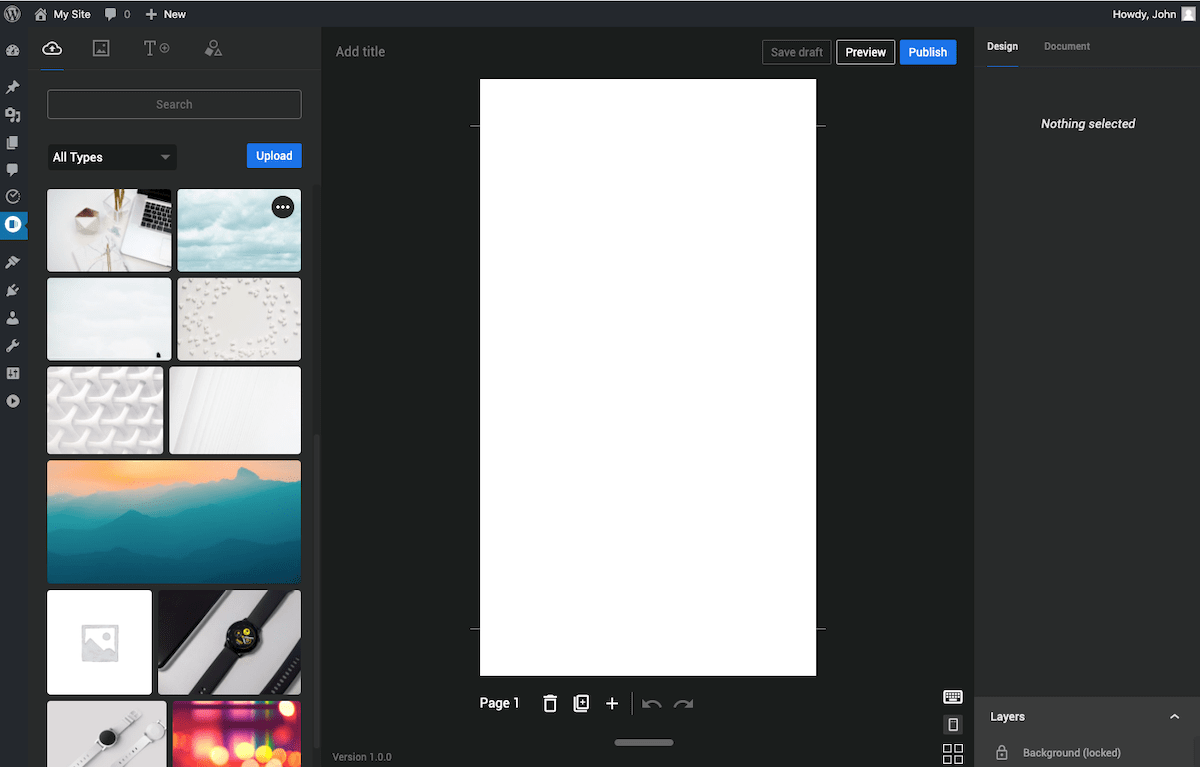Switch to the Document tab
Screen dimensions: 1200x767
pos(1066,47)
